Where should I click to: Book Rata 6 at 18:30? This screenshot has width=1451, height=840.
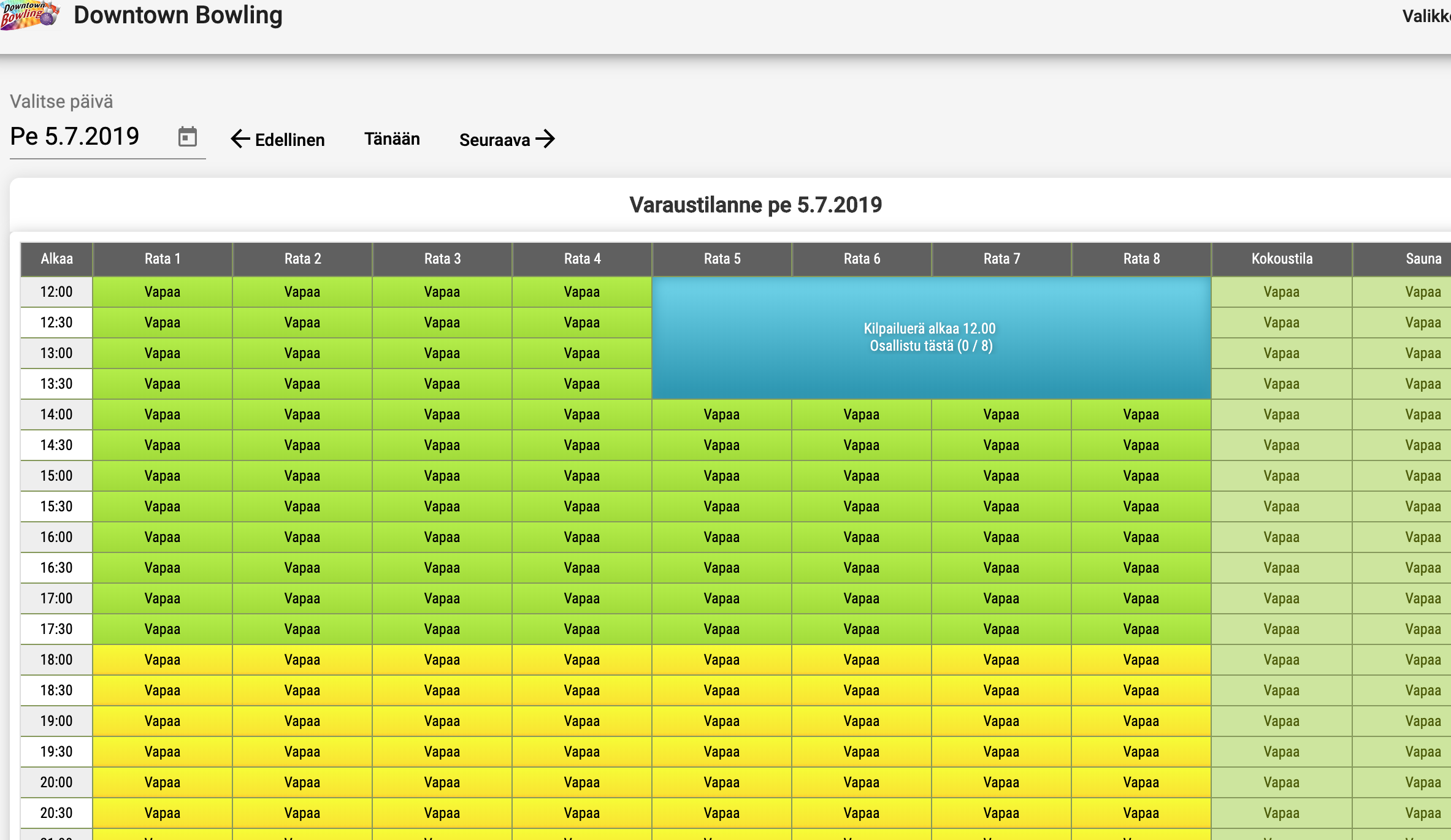[862, 690]
